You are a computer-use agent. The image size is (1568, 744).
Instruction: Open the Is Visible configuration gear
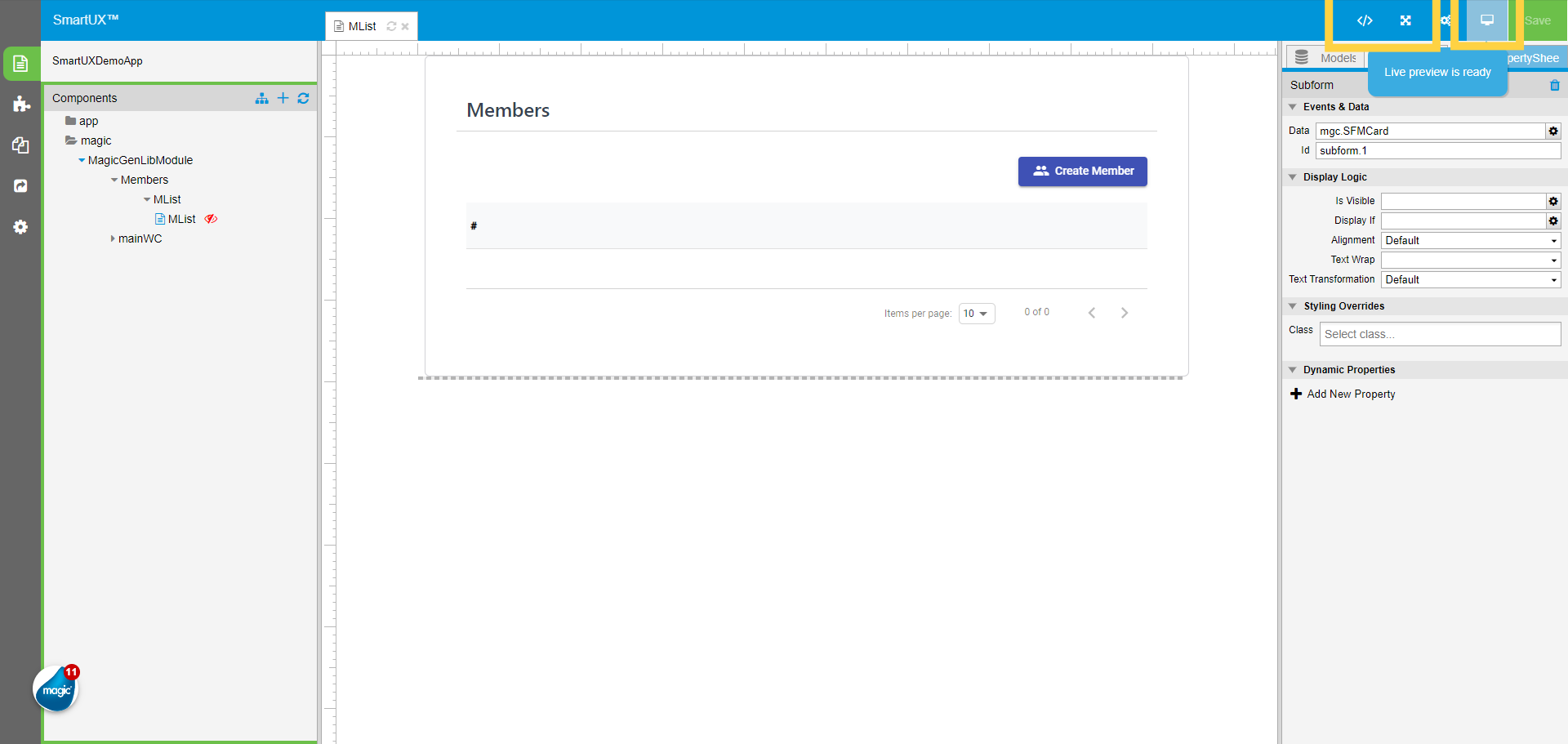pos(1552,201)
